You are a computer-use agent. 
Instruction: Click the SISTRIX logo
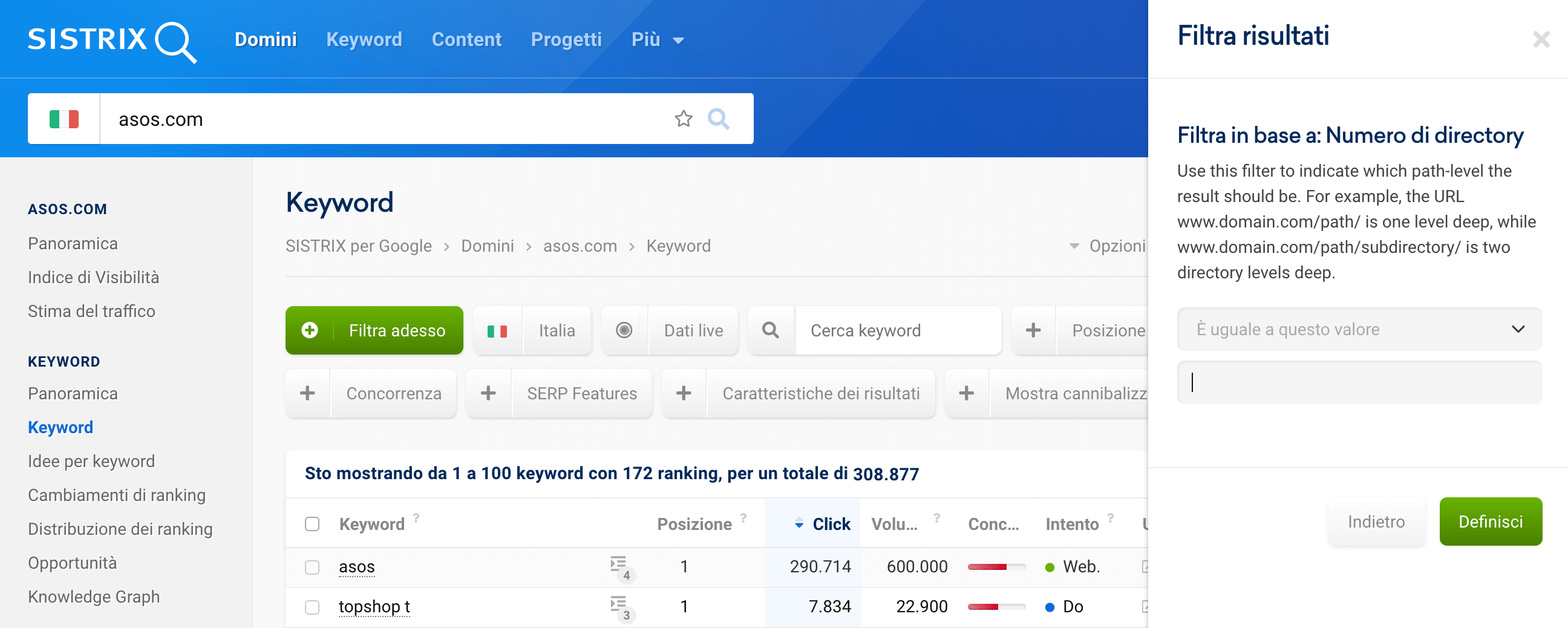(x=112, y=41)
